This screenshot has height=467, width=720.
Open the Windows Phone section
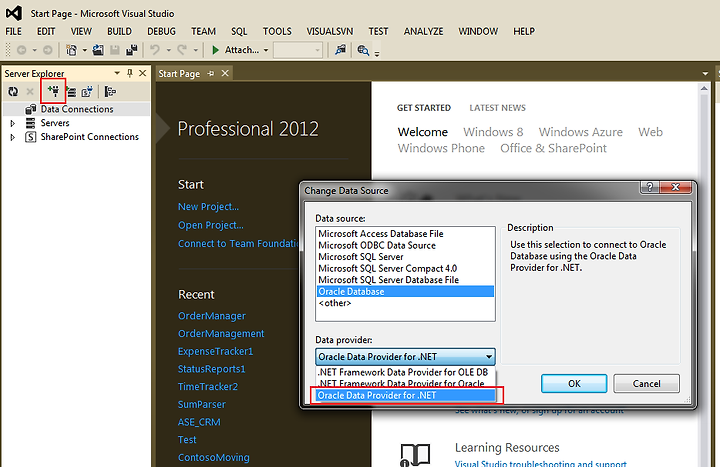(441, 148)
